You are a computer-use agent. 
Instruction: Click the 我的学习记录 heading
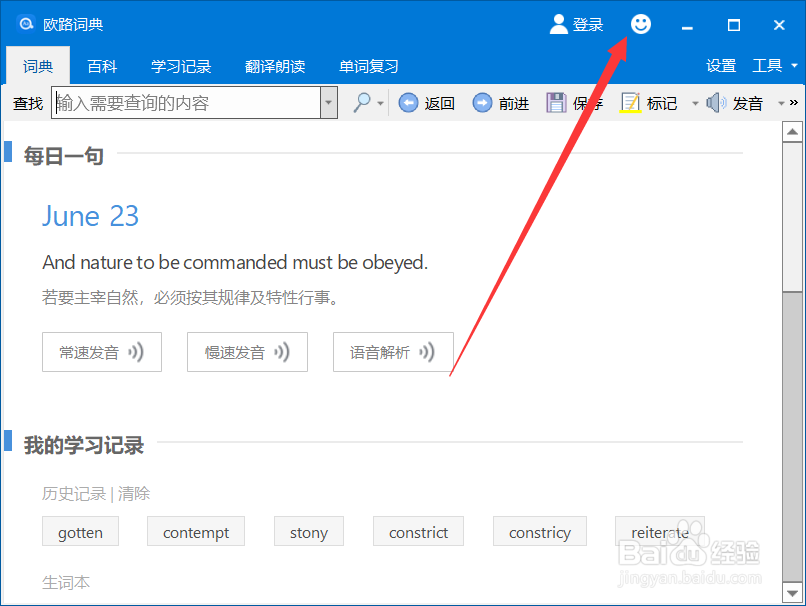pos(84,445)
